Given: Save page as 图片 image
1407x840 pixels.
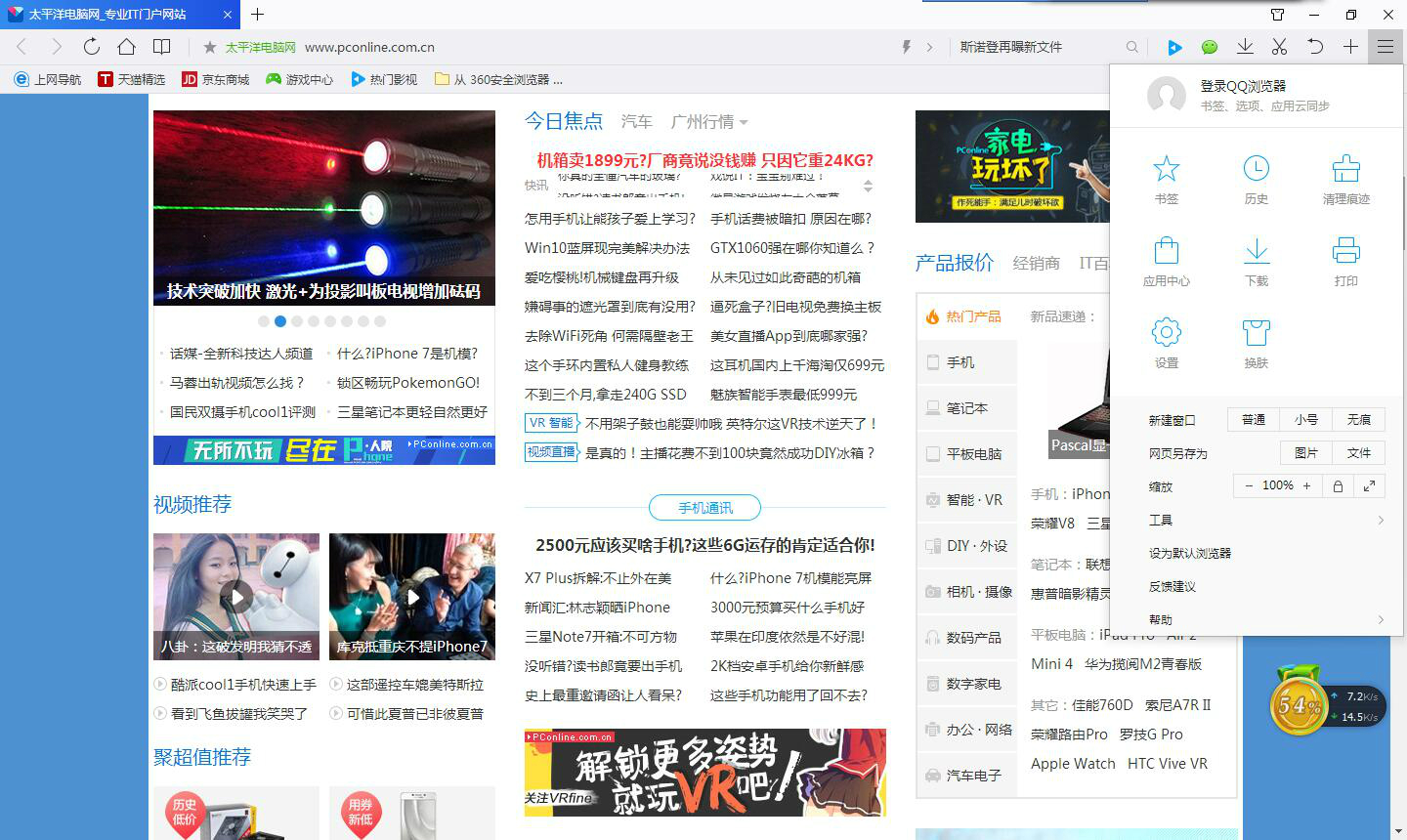Looking at the screenshot, I should pyautogui.click(x=1306, y=453).
